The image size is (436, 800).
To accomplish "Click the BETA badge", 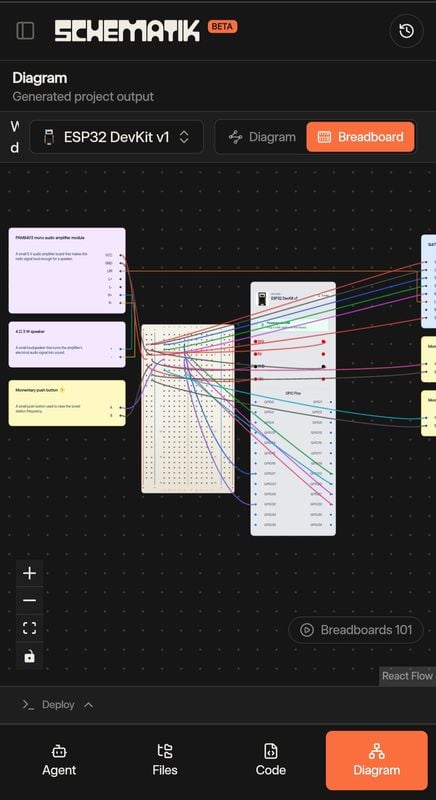I will click(x=222, y=27).
